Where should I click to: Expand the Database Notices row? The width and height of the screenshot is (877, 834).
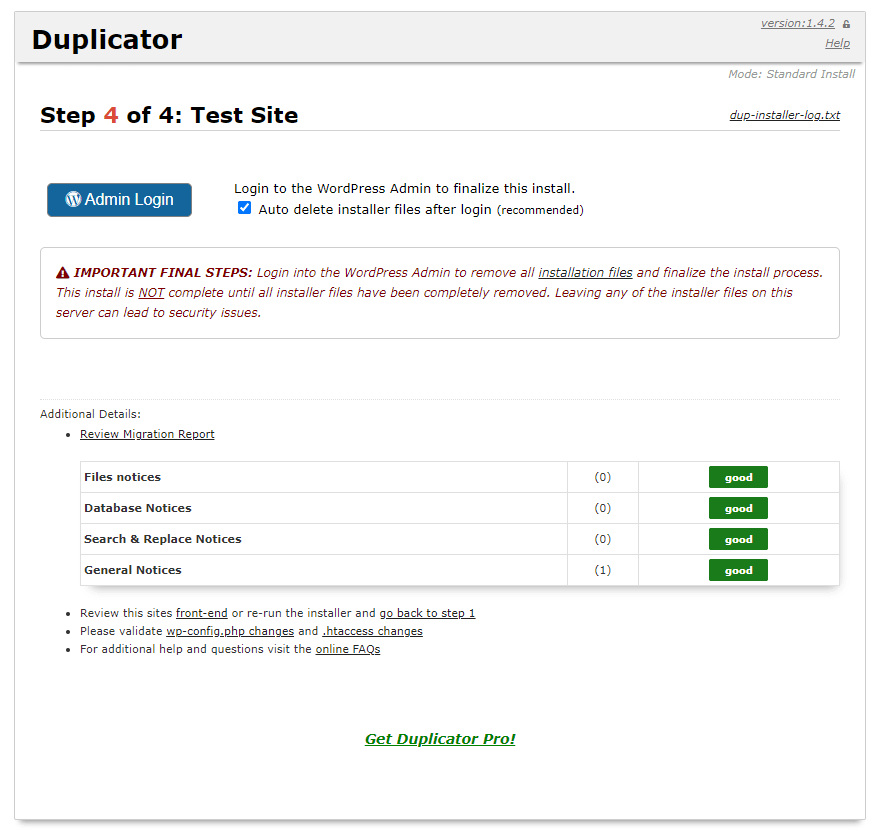tap(137, 508)
